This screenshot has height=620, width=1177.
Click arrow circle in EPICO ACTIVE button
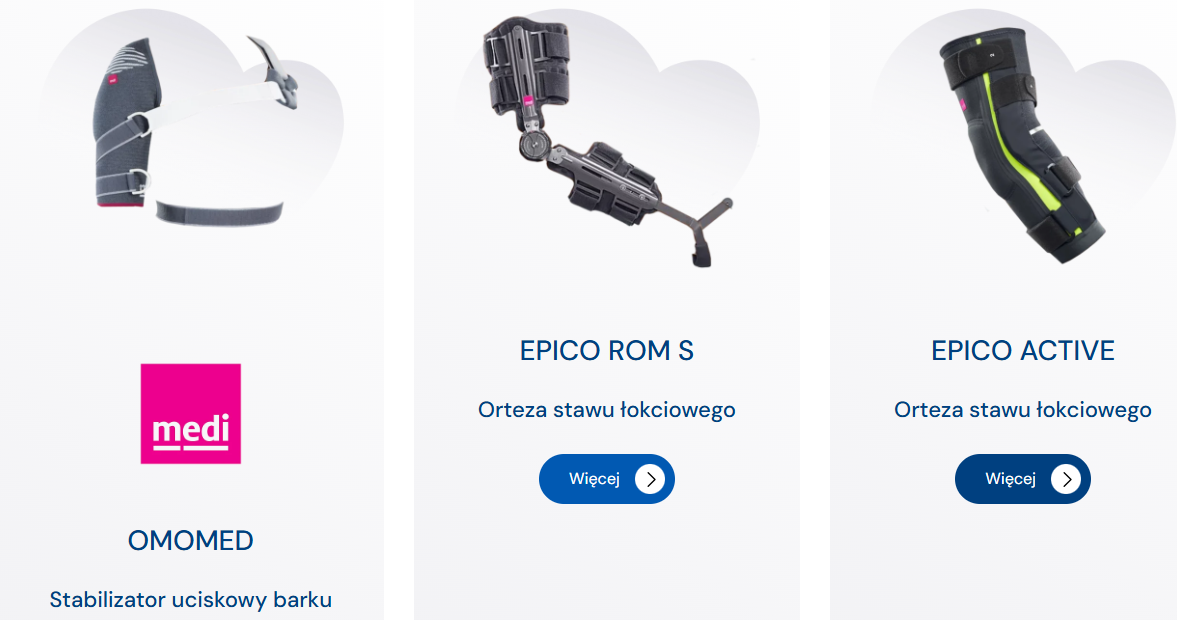coord(1066,479)
